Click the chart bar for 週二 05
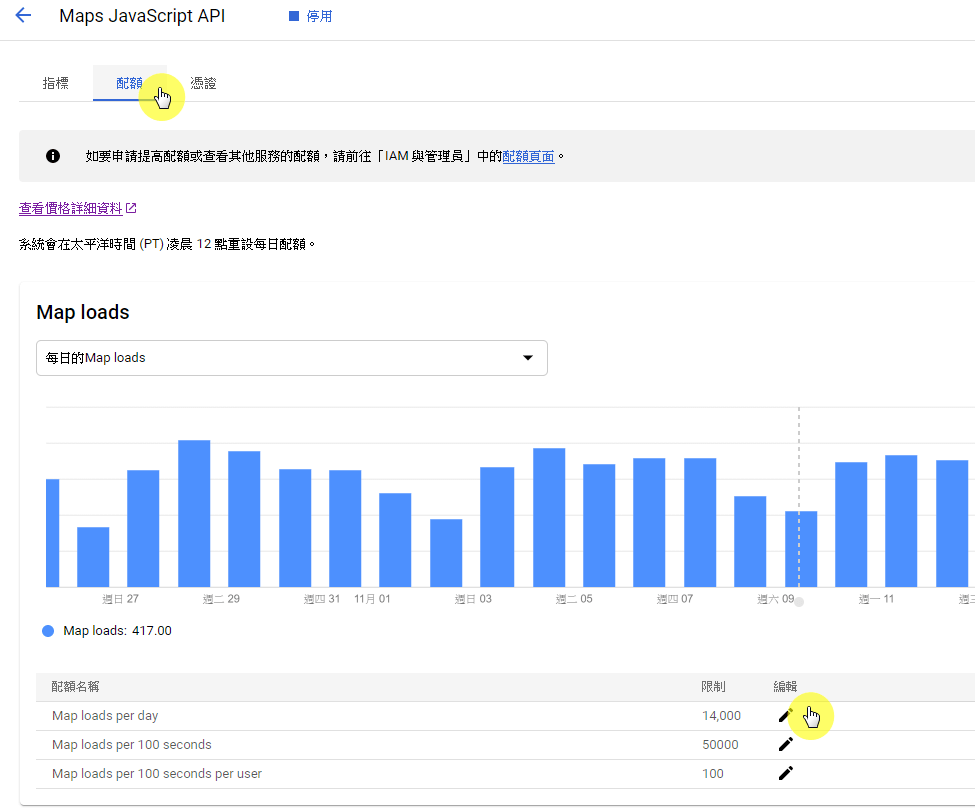This screenshot has width=975, height=809. [x=549, y=517]
